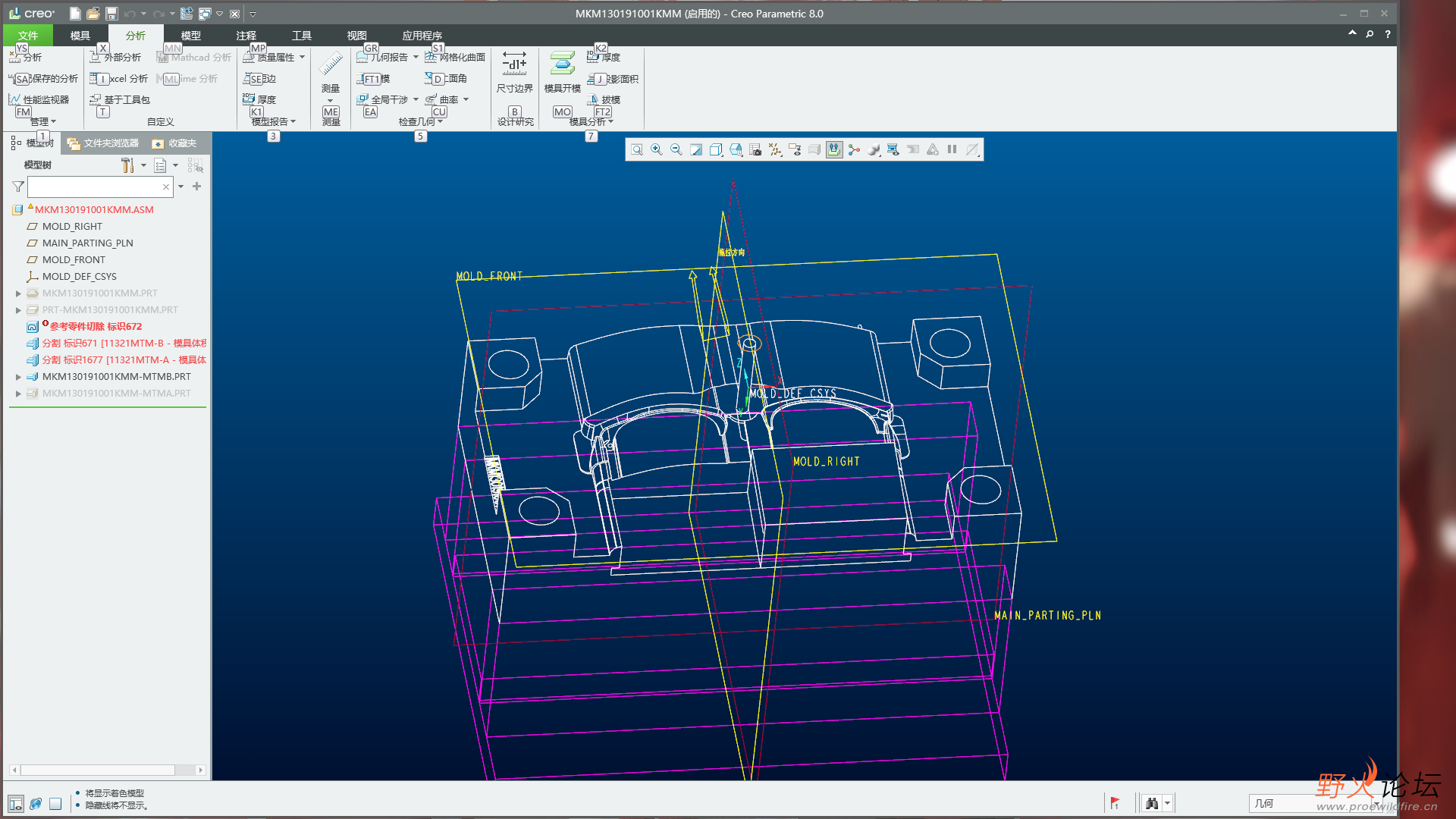Click the Open folder icon in quick access toolbar

[93, 14]
